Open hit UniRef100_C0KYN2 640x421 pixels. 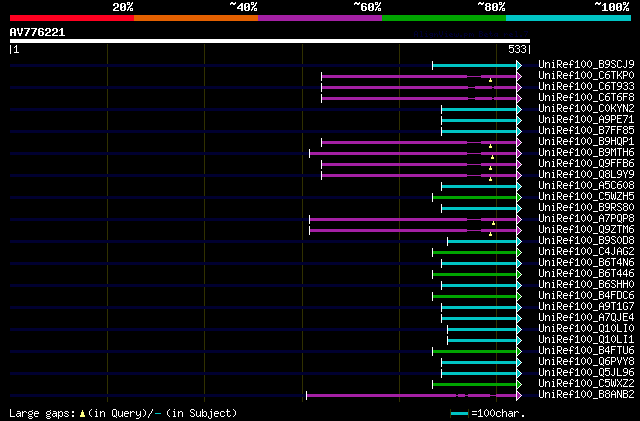coord(586,108)
